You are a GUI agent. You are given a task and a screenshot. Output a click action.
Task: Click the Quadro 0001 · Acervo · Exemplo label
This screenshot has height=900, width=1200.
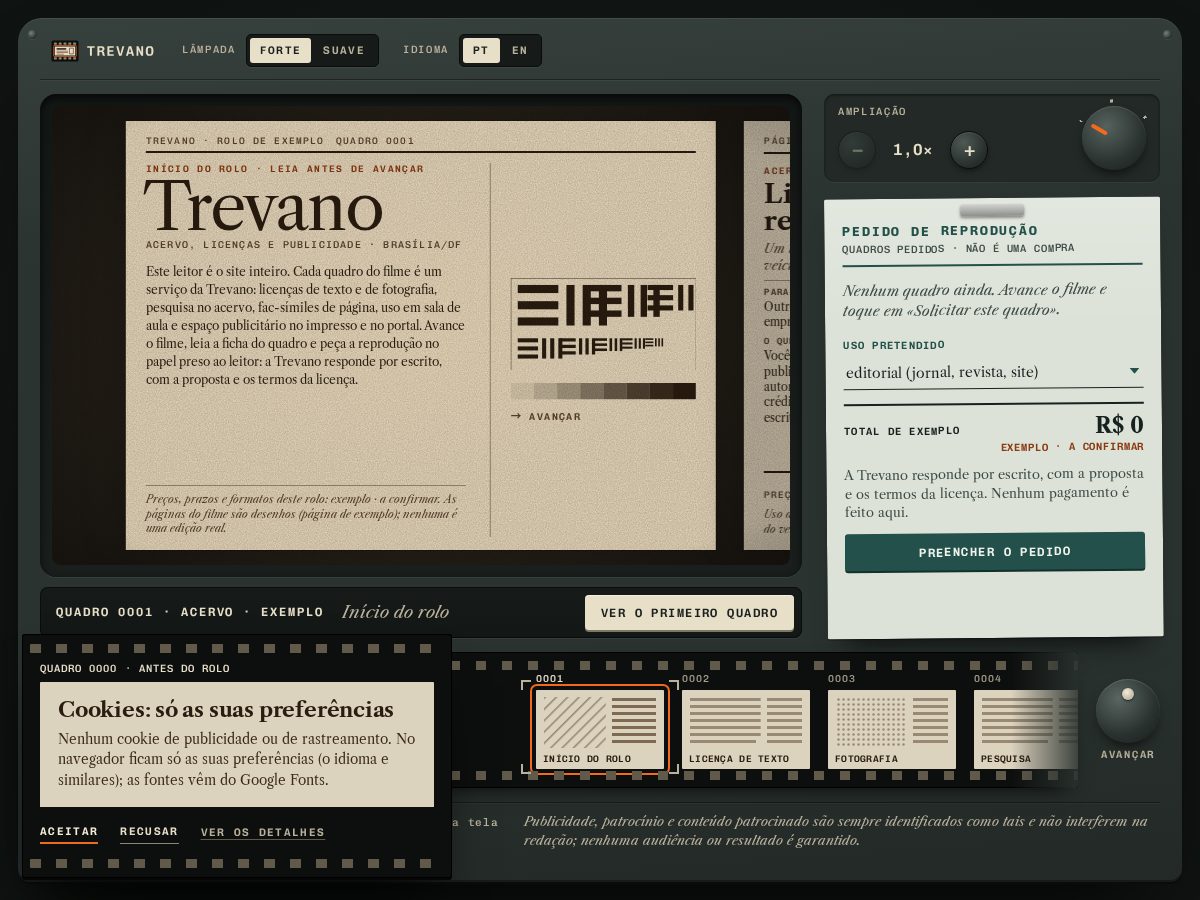pyautogui.click(x=190, y=612)
